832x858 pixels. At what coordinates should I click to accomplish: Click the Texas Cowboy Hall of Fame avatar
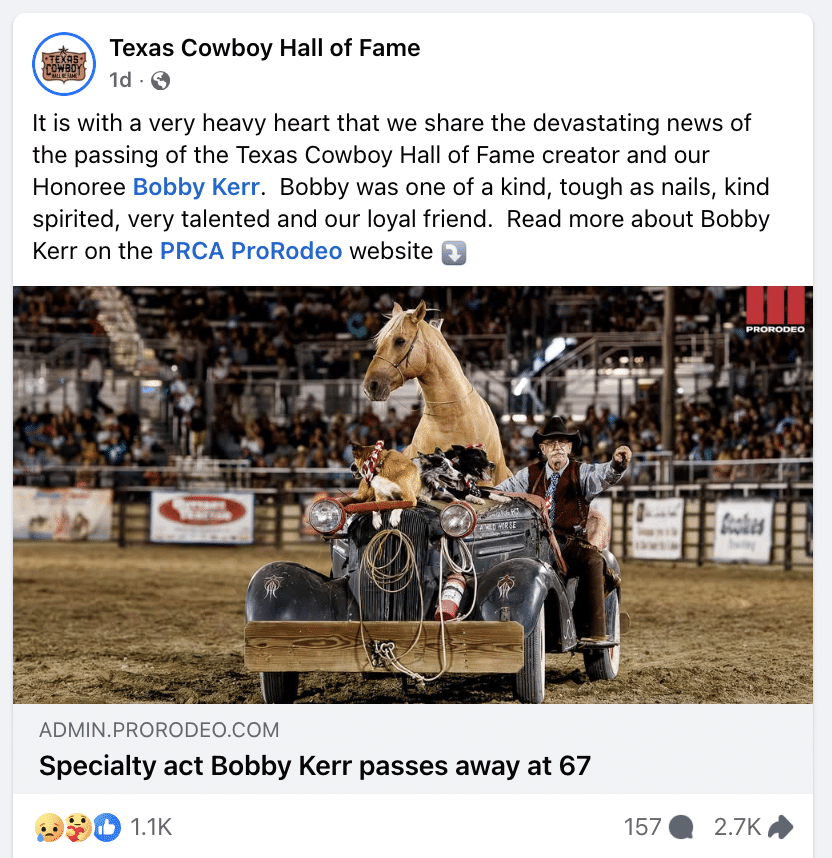(64, 64)
